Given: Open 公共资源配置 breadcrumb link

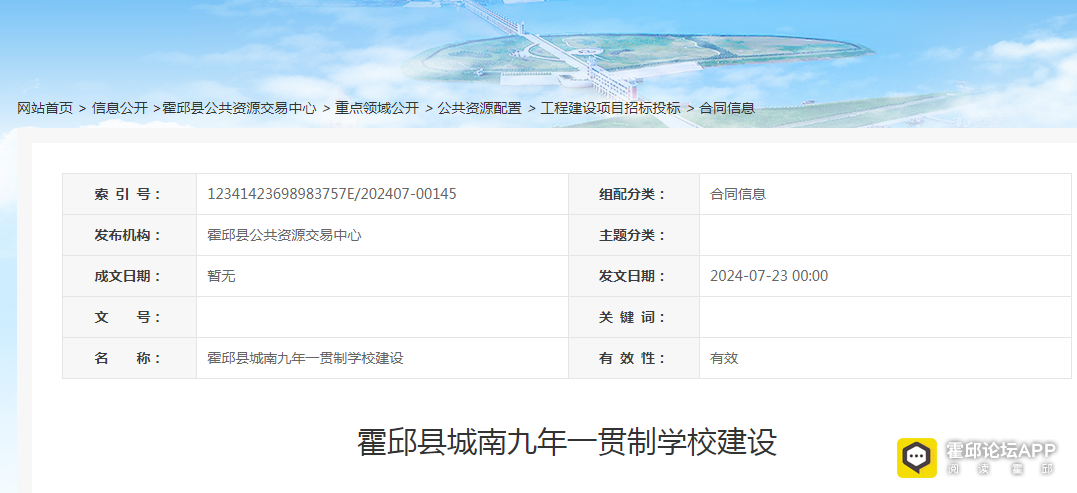Looking at the screenshot, I should pos(479,108).
